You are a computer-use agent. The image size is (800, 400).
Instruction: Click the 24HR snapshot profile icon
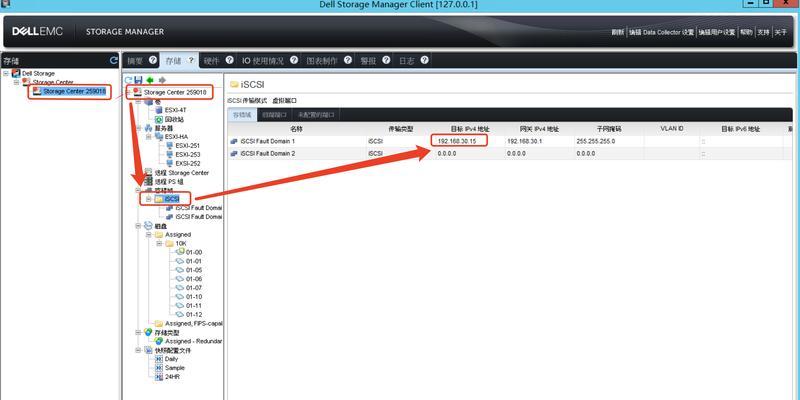[159, 377]
